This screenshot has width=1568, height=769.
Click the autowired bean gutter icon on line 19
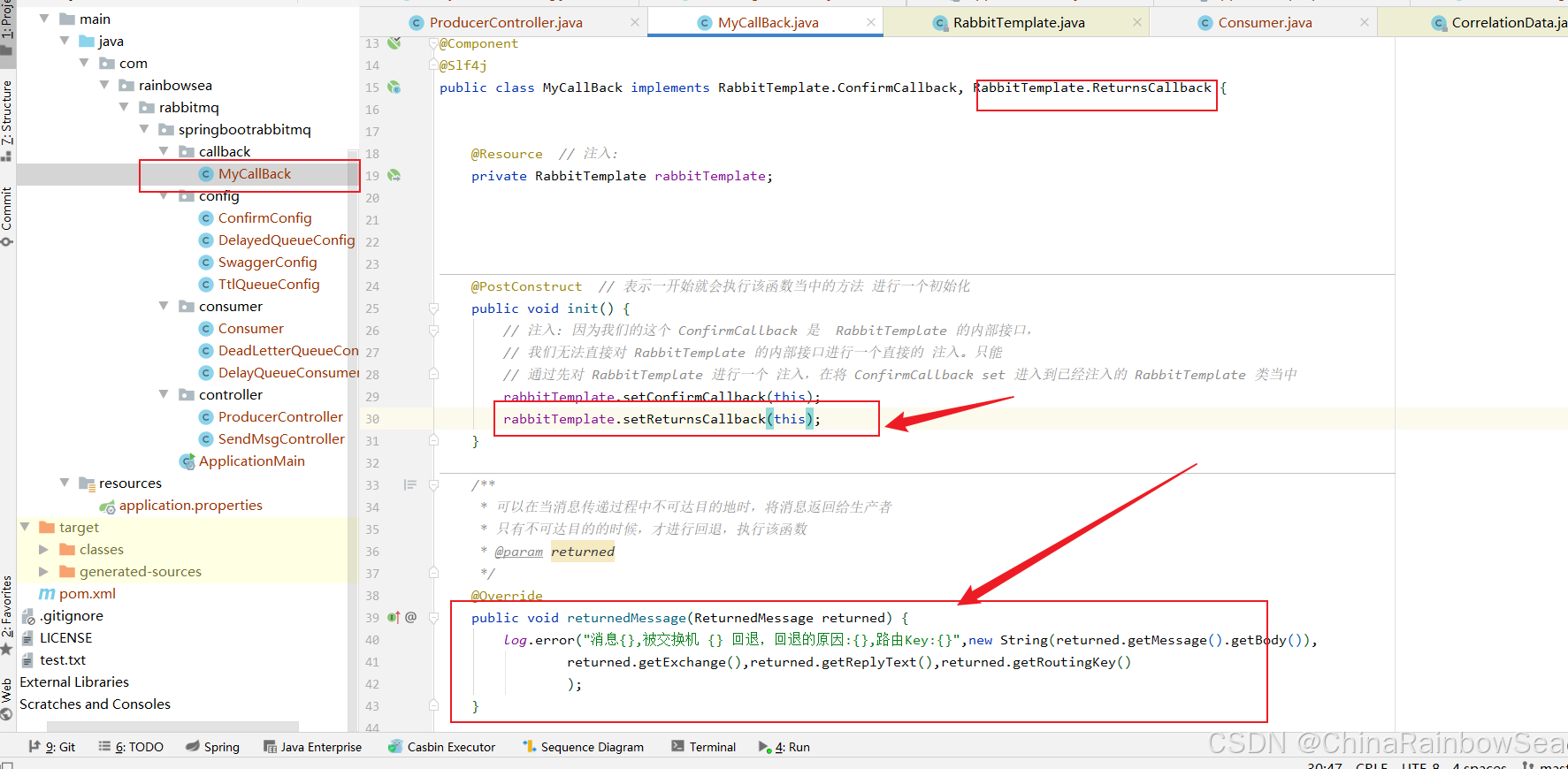tap(394, 175)
